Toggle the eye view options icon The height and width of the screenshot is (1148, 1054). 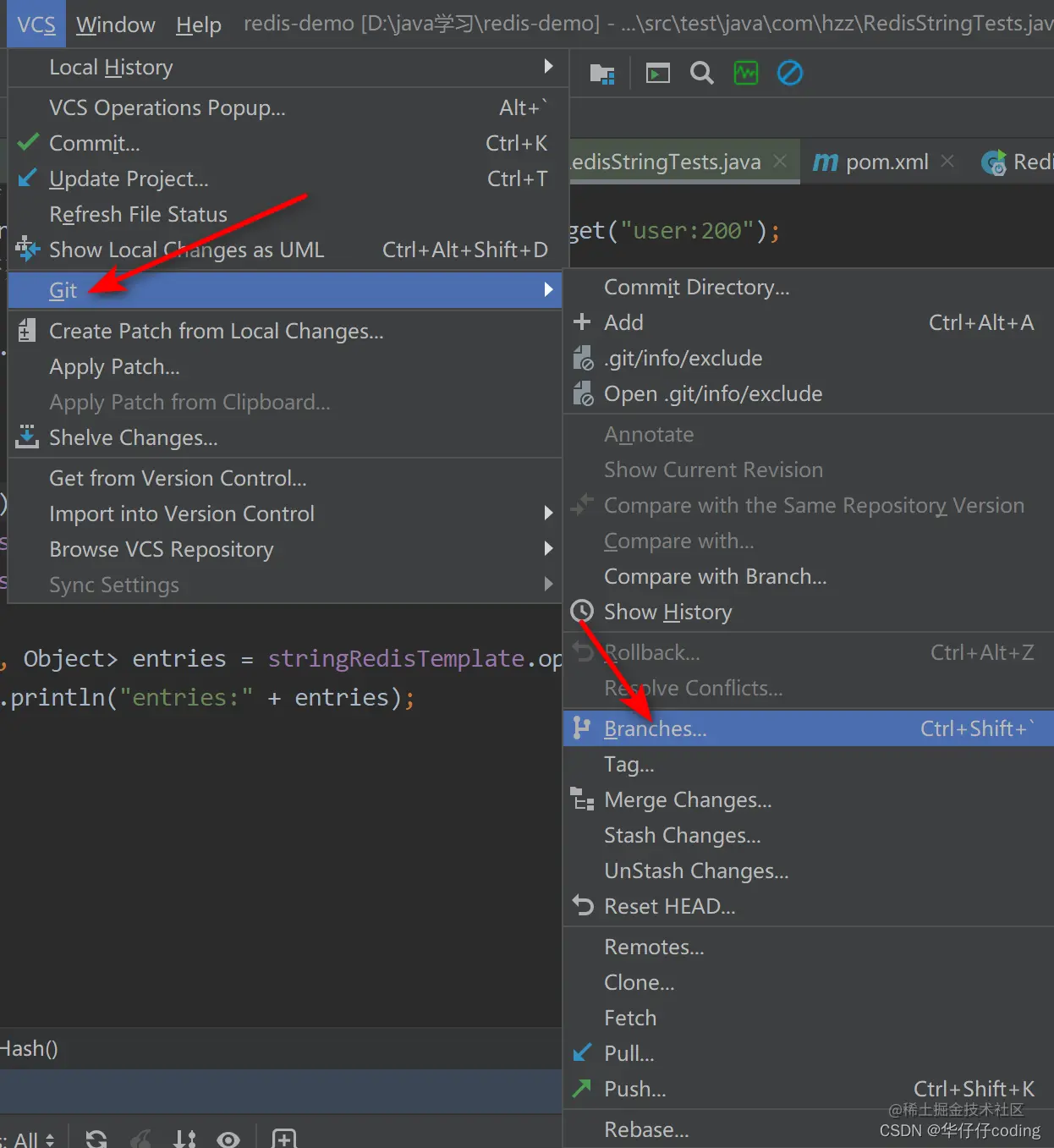click(228, 1139)
